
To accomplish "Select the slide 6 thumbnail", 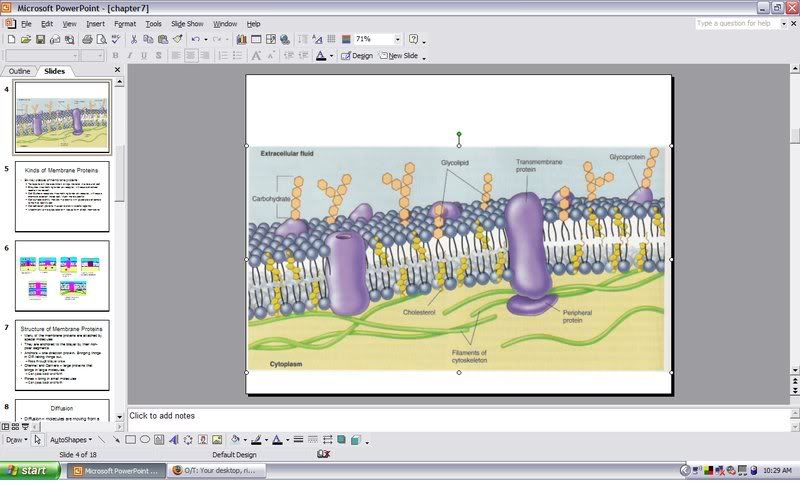I will [62, 275].
